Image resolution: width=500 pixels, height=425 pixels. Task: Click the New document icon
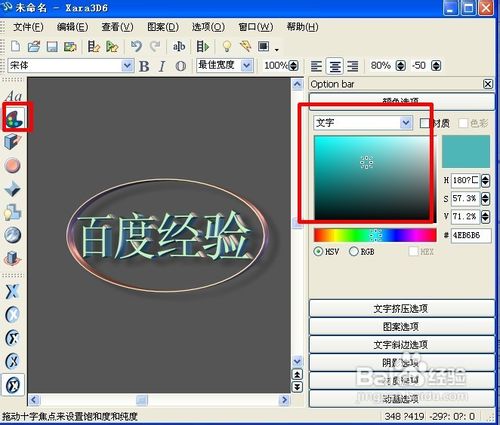15,46
